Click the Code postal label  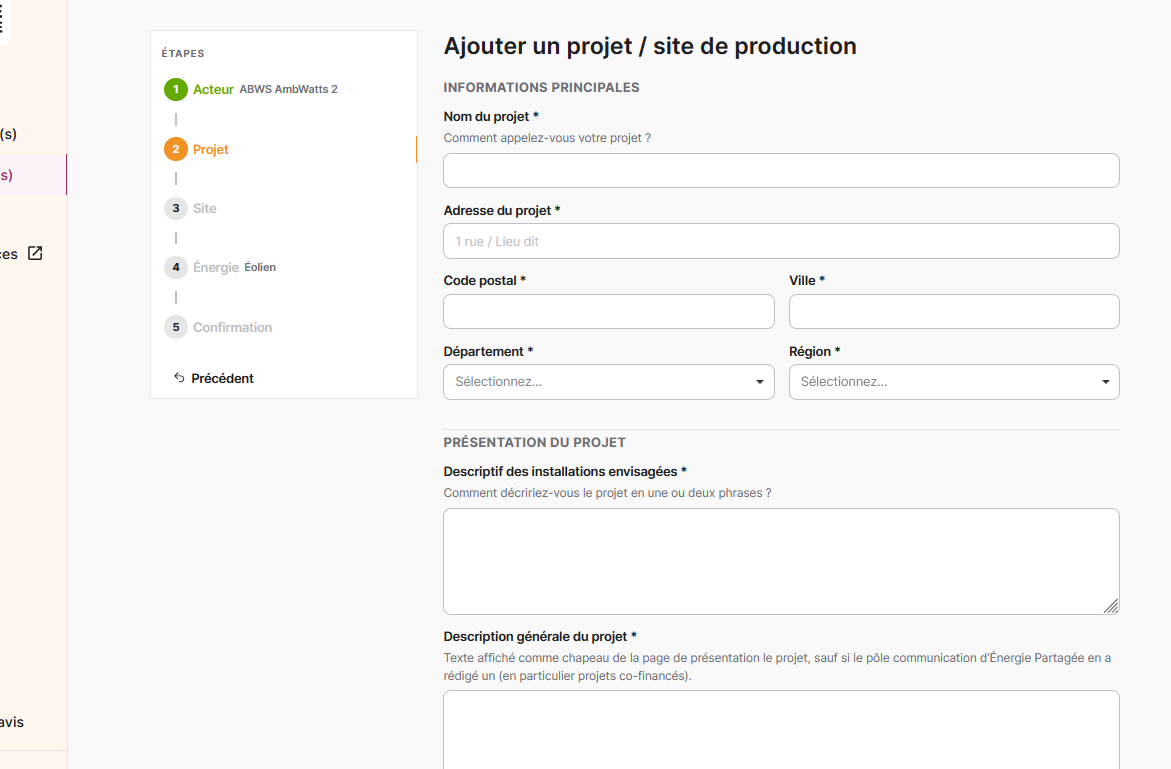(x=485, y=281)
